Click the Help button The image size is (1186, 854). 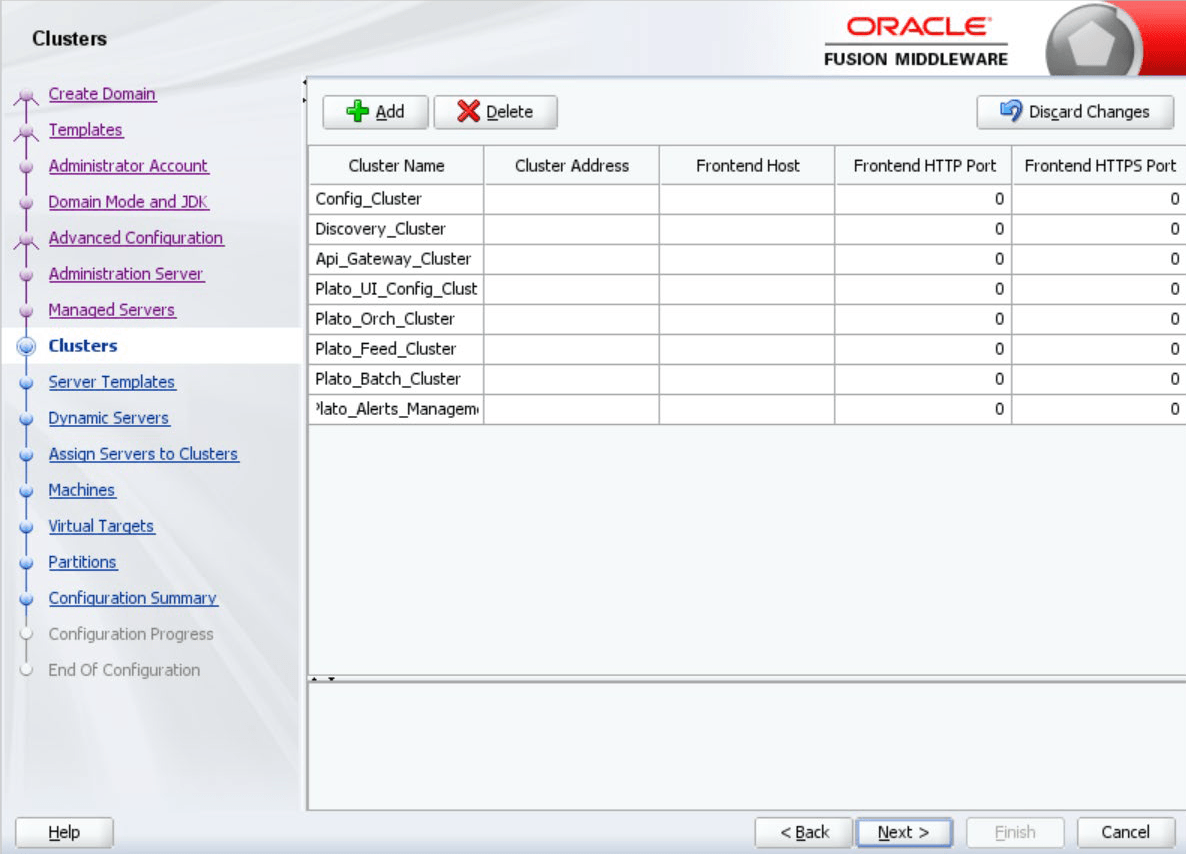tap(64, 833)
